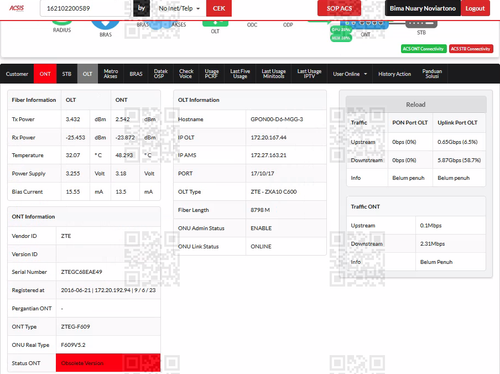Image resolution: width=500 pixels, height=374 pixels.
Task: Click the service number input field
Action: (86, 8)
